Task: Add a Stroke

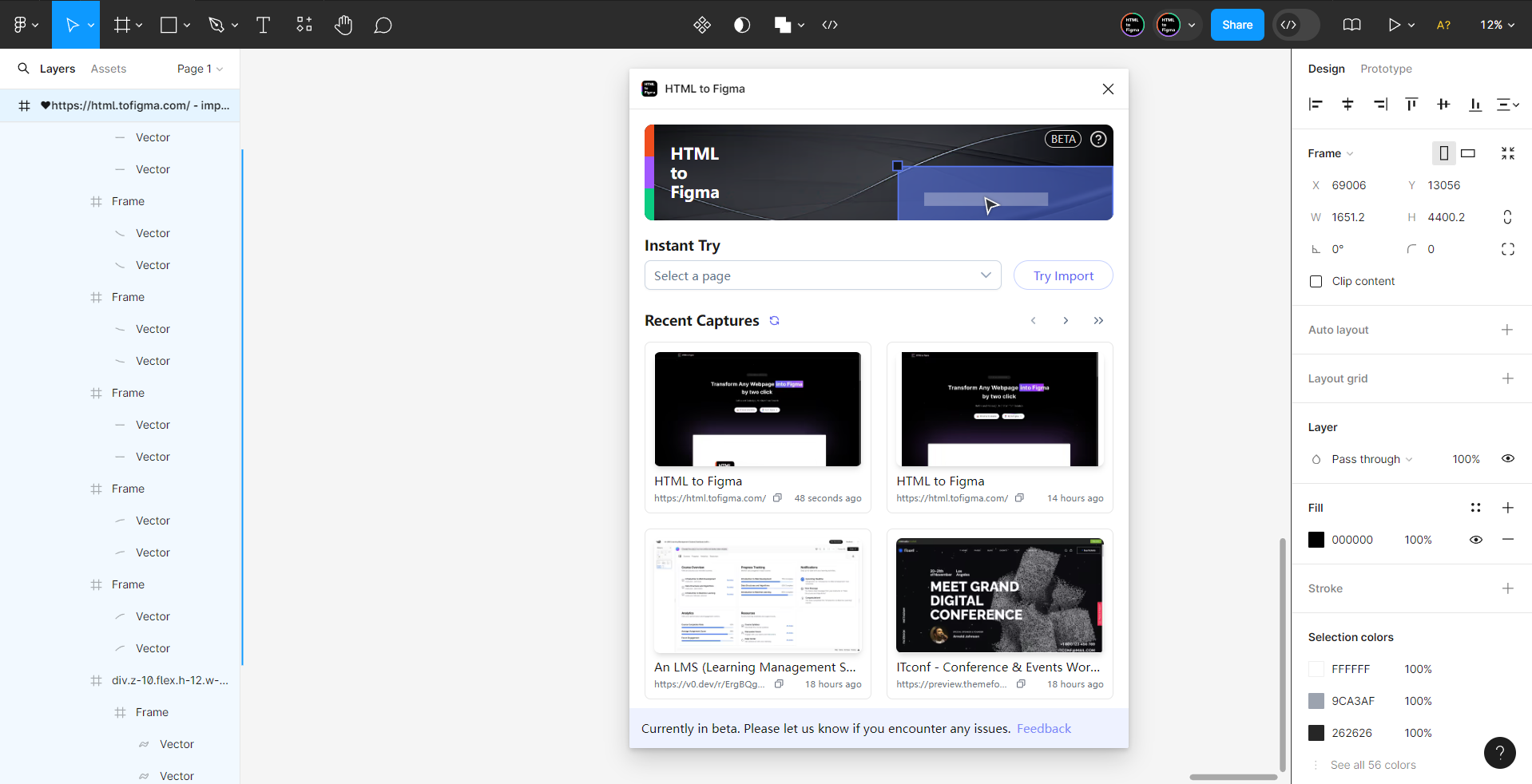Action: (1507, 588)
